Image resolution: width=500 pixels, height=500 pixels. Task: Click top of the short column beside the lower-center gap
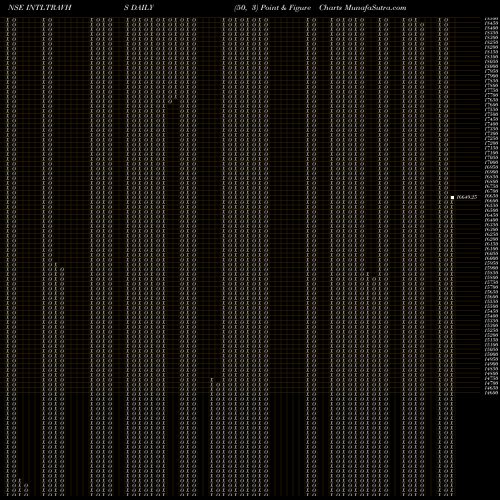[212, 380]
